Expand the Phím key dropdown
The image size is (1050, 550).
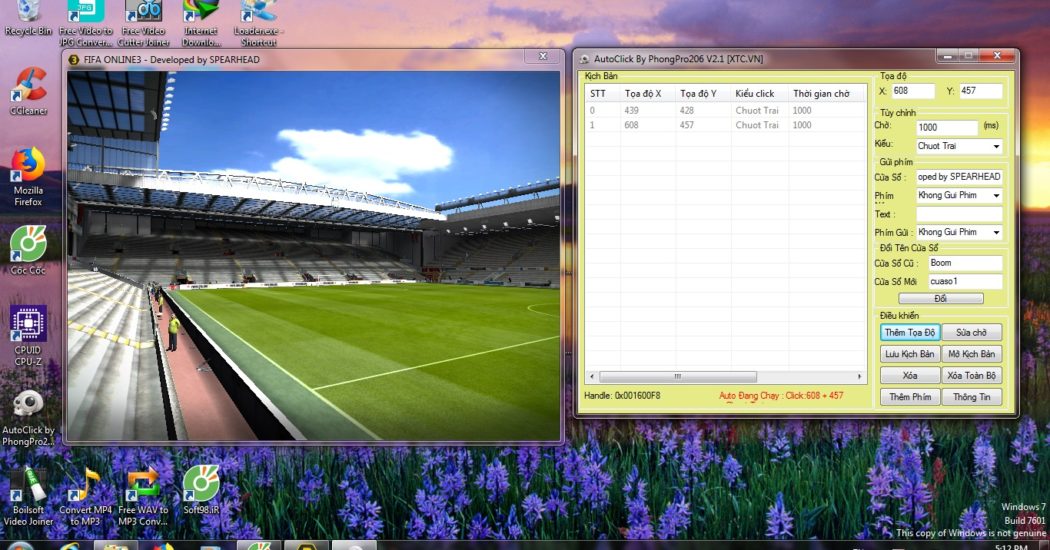[959, 195]
